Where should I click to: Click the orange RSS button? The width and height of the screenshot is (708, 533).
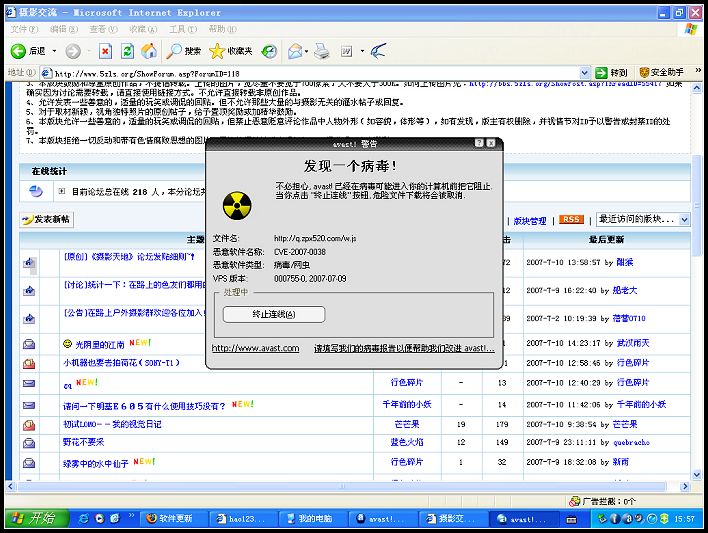pyautogui.click(x=571, y=220)
